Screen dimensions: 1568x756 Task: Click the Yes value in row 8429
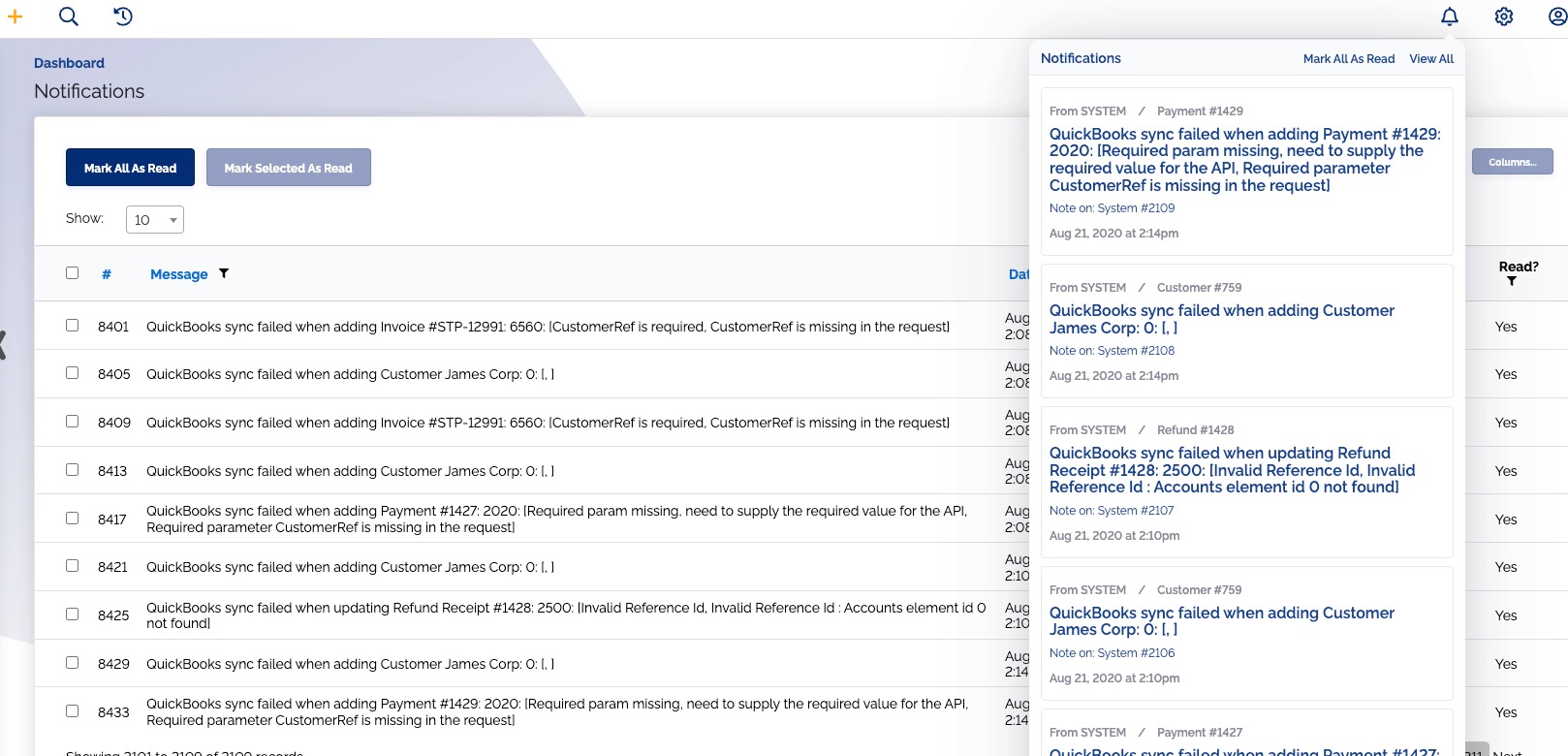[1506, 664]
